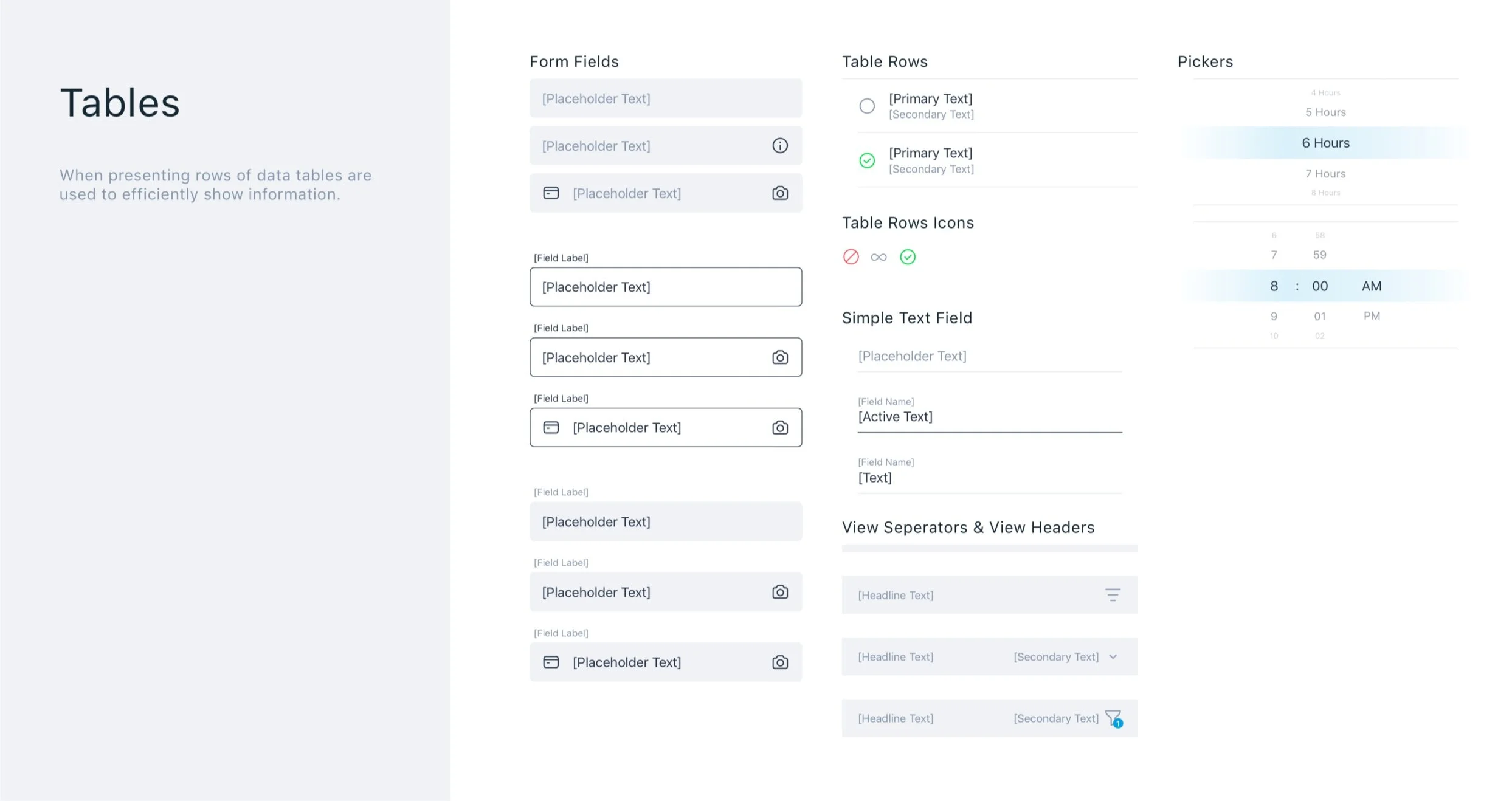Select the unchecked radio circle in the first table row

(x=867, y=106)
